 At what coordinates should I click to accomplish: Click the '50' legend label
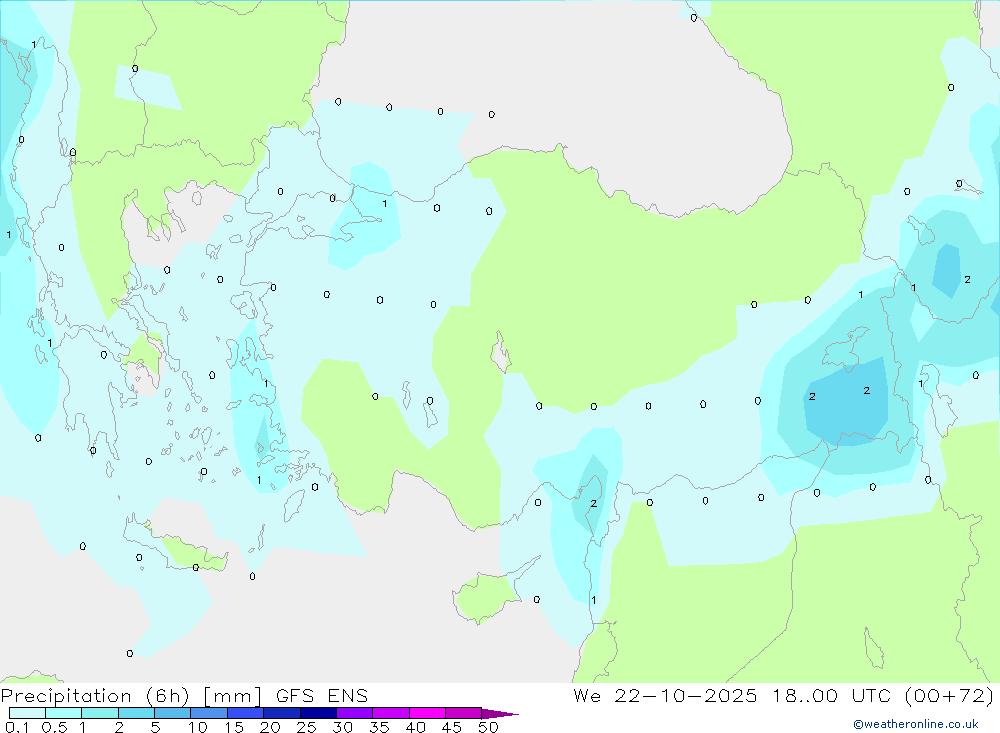pyautogui.click(x=488, y=727)
